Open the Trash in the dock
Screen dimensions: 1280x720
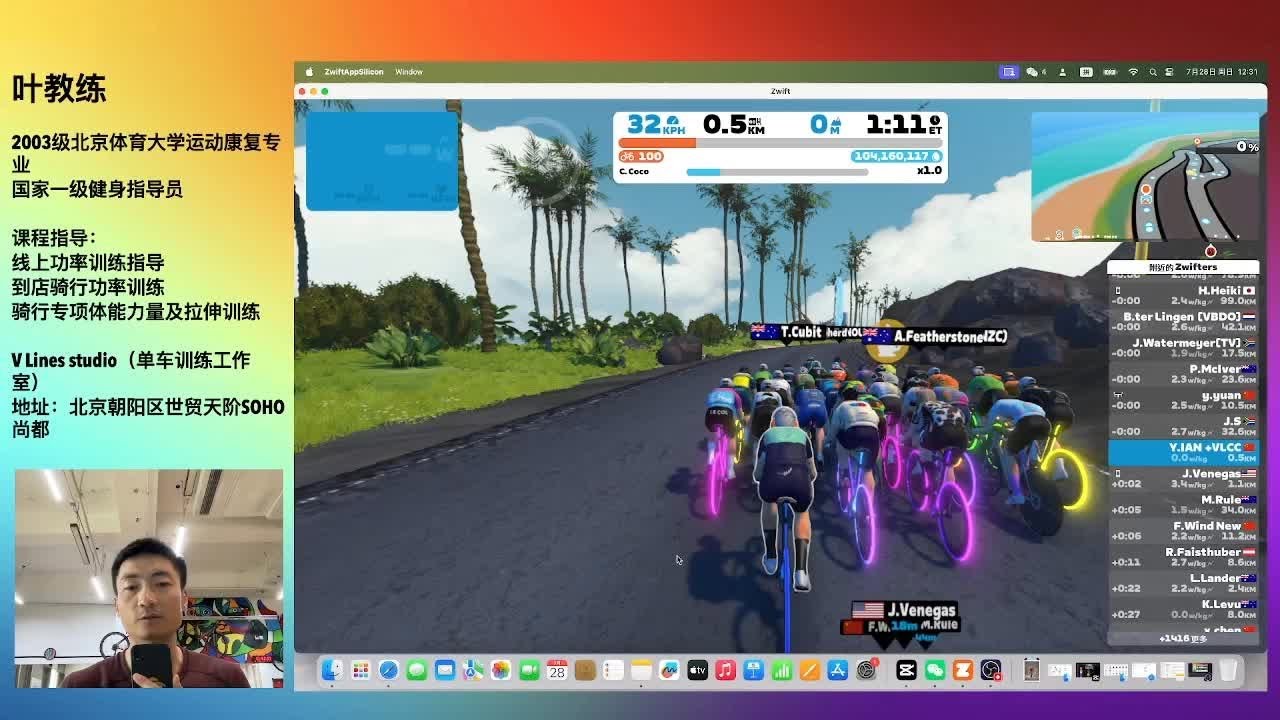(x=1228, y=670)
